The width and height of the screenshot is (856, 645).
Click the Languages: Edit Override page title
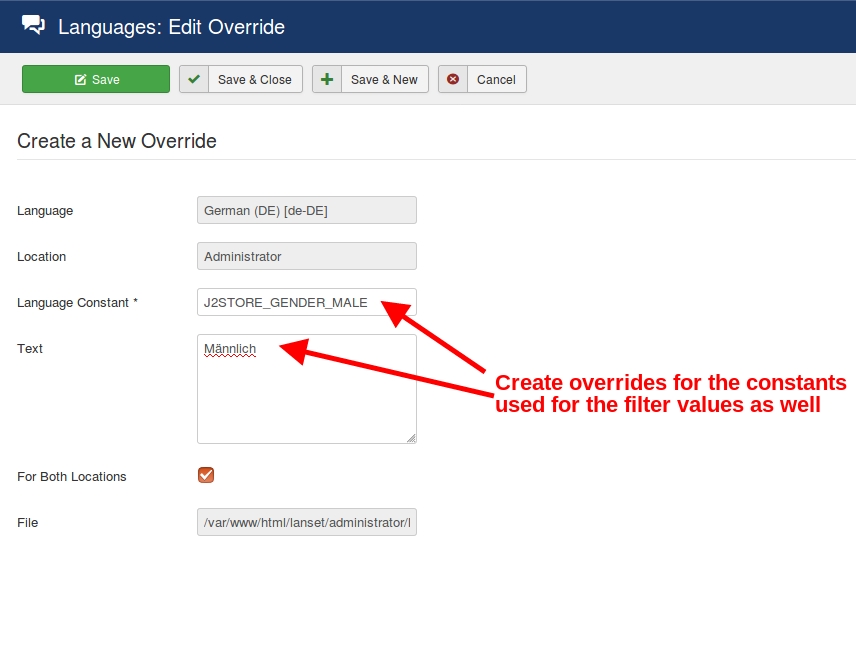click(171, 27)
